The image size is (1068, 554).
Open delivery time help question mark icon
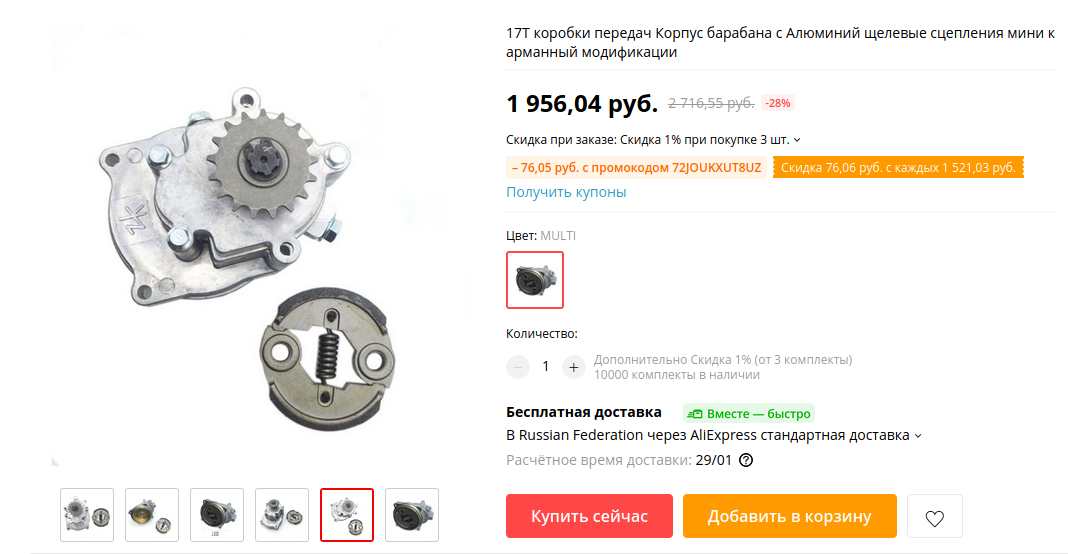pos(747,461)
